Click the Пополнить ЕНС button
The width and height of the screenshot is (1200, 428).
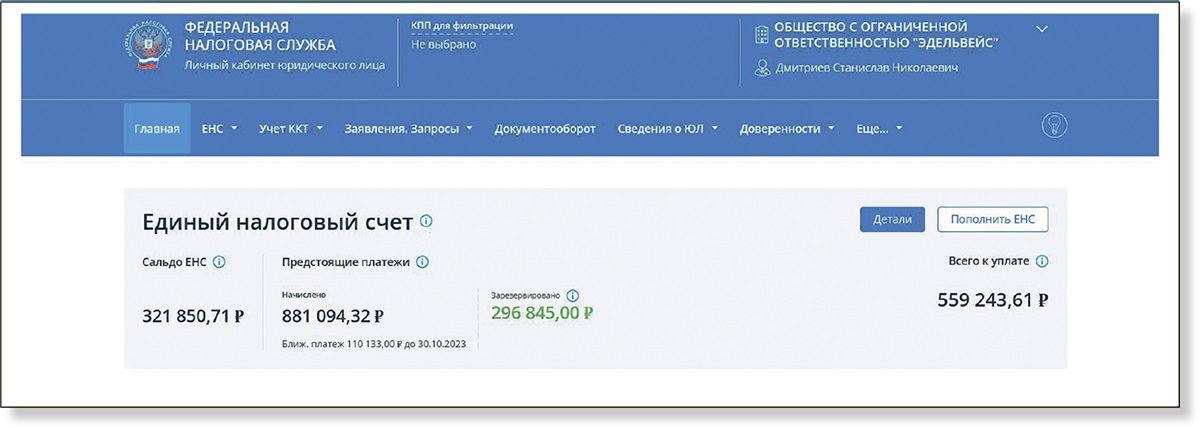point(992,220)
